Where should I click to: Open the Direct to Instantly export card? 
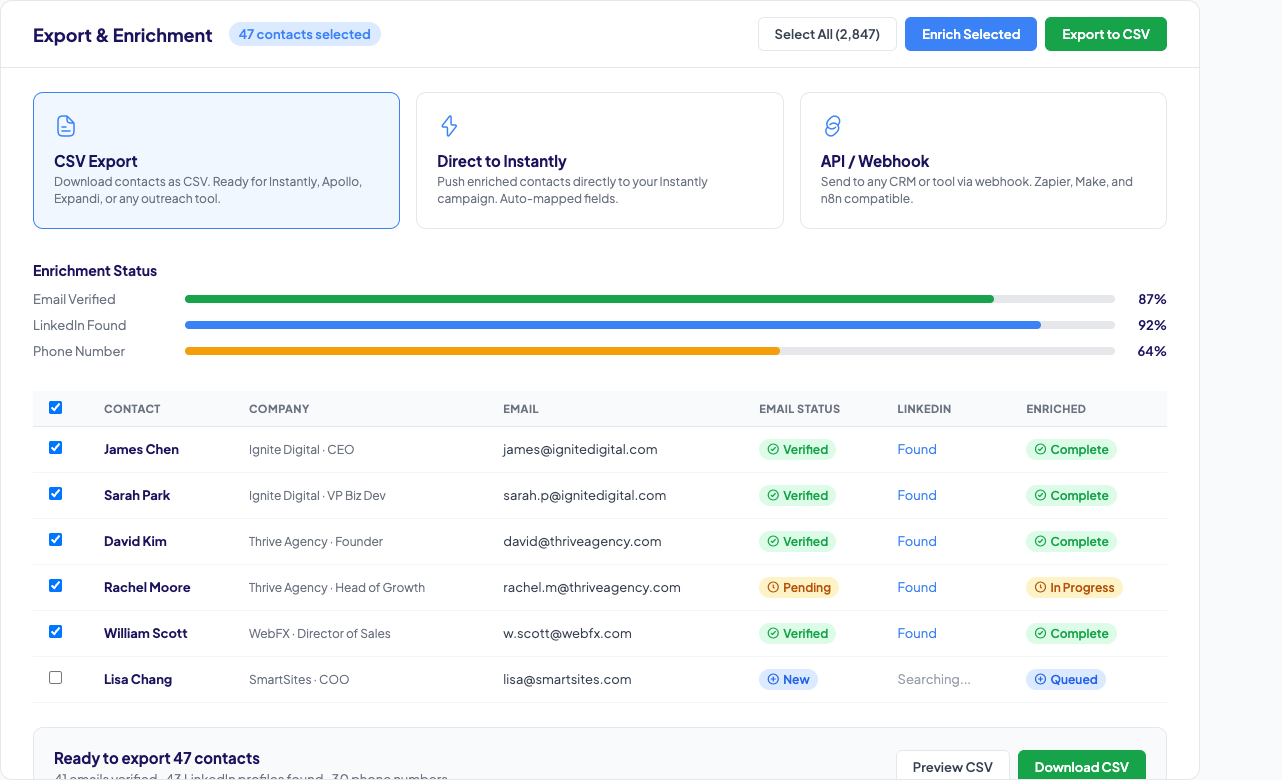tap(599, 160)
